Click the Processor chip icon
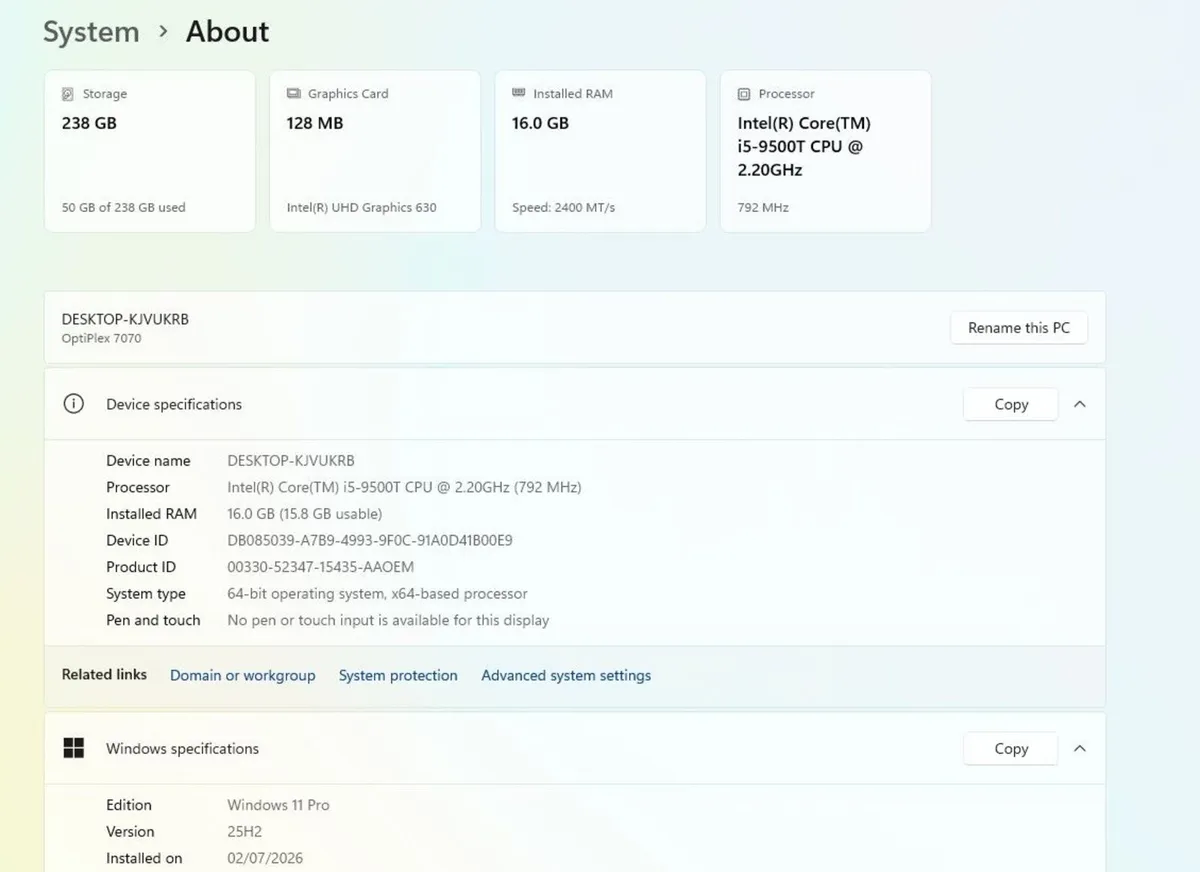The image size is (1200, 872). 744,94
